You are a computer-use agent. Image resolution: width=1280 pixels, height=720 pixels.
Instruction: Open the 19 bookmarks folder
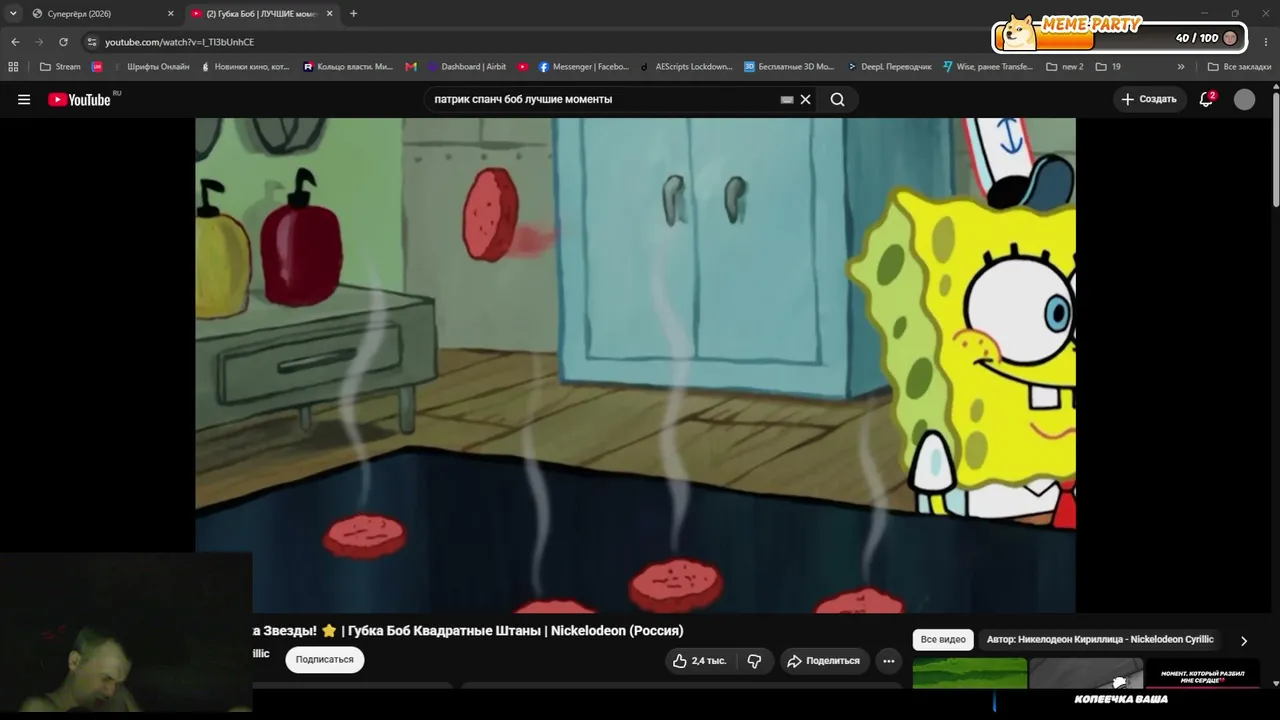[x=1108, y=67]
